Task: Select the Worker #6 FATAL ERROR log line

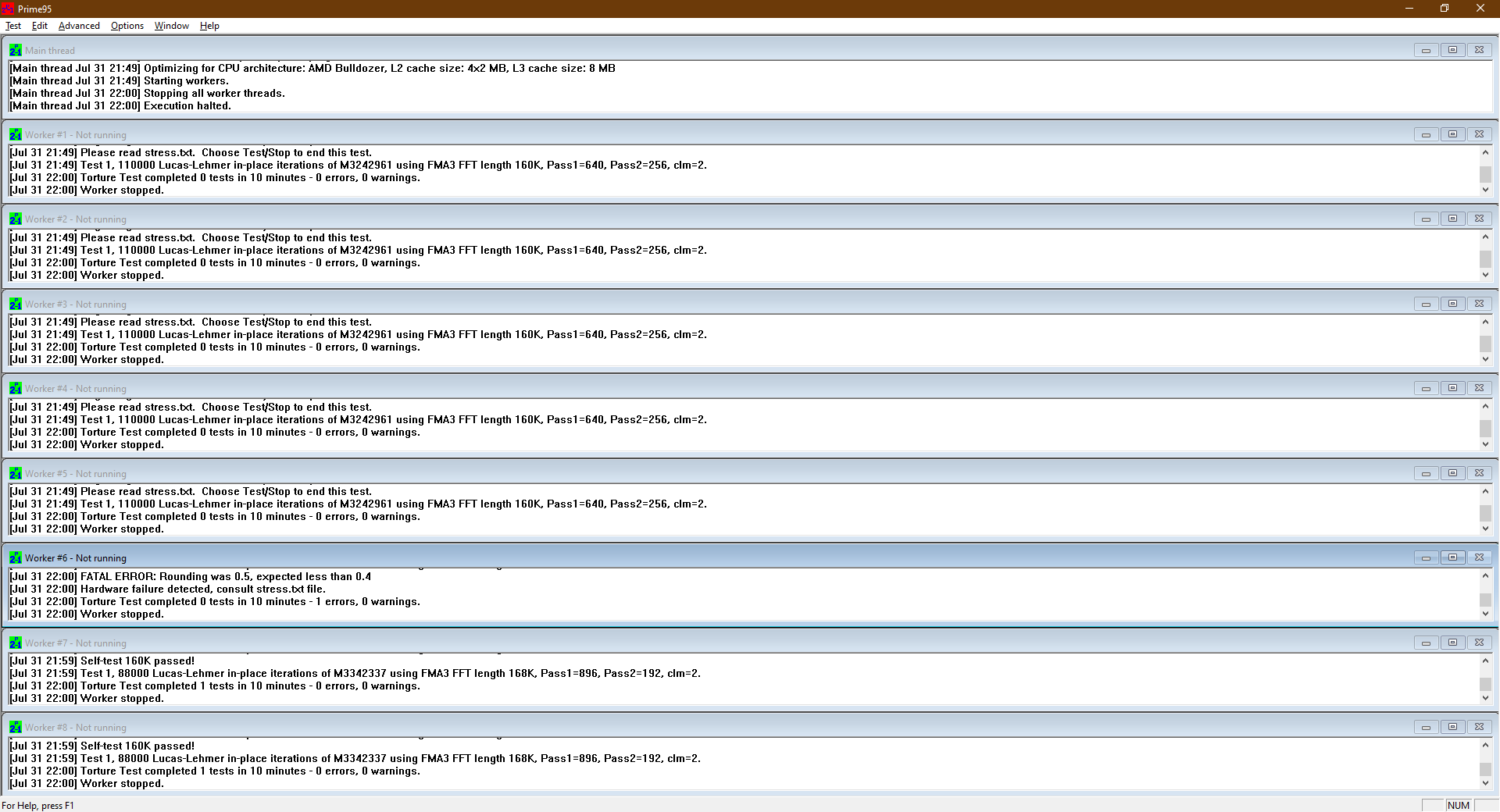Action: pyautogui.click(x=191, y=577)
